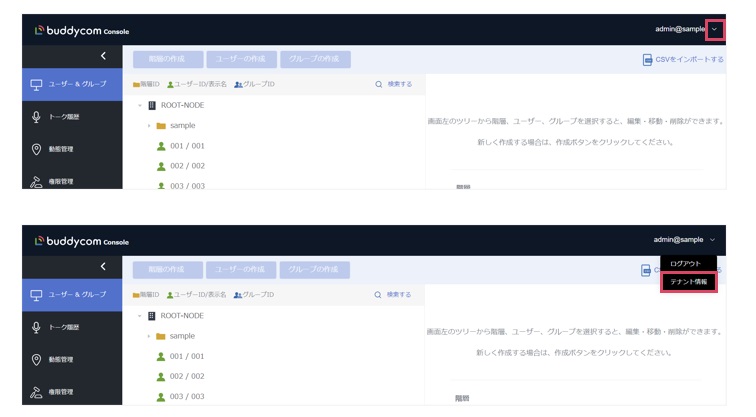Image resolution: width=756 pixels, height=417 pixels.
Task: Collapse ROOT-NODE tree arrow in upper screenshot
Action: pyautogui.click(x=140, y=105)
